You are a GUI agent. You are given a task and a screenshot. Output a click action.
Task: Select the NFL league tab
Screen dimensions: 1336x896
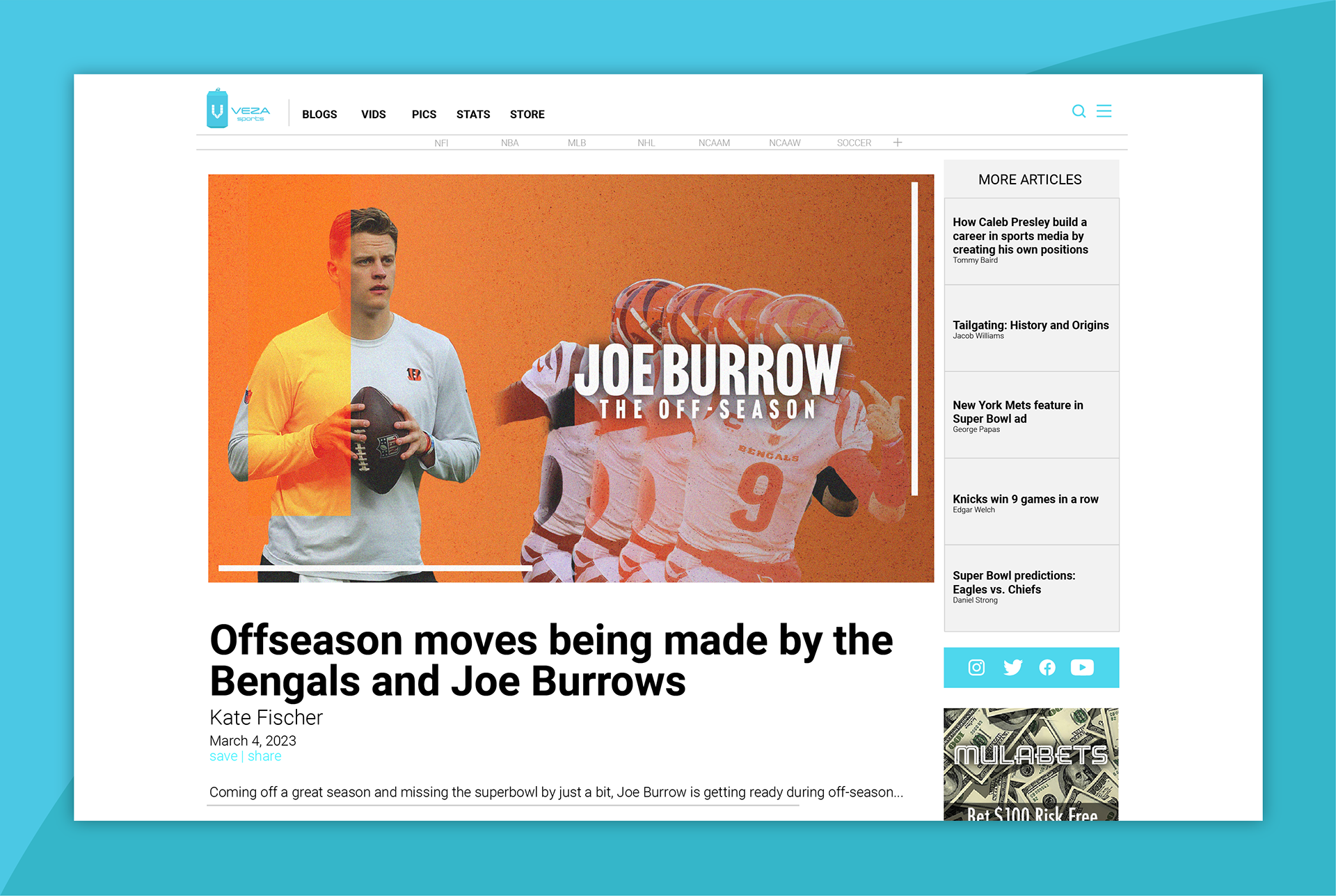(x=441, y=143)
